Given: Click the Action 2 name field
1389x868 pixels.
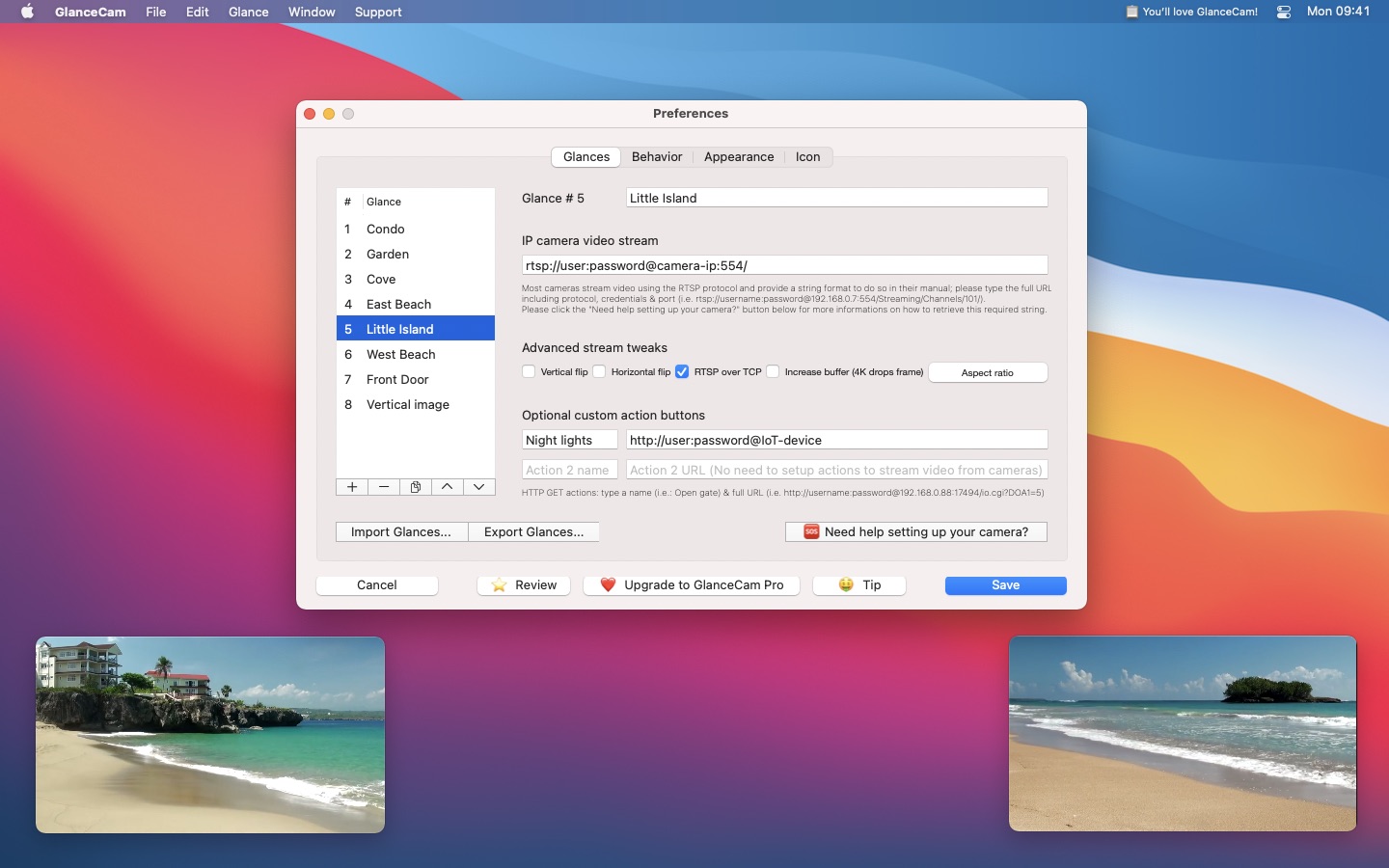Looking at the screenshot, I should [569, 470].
